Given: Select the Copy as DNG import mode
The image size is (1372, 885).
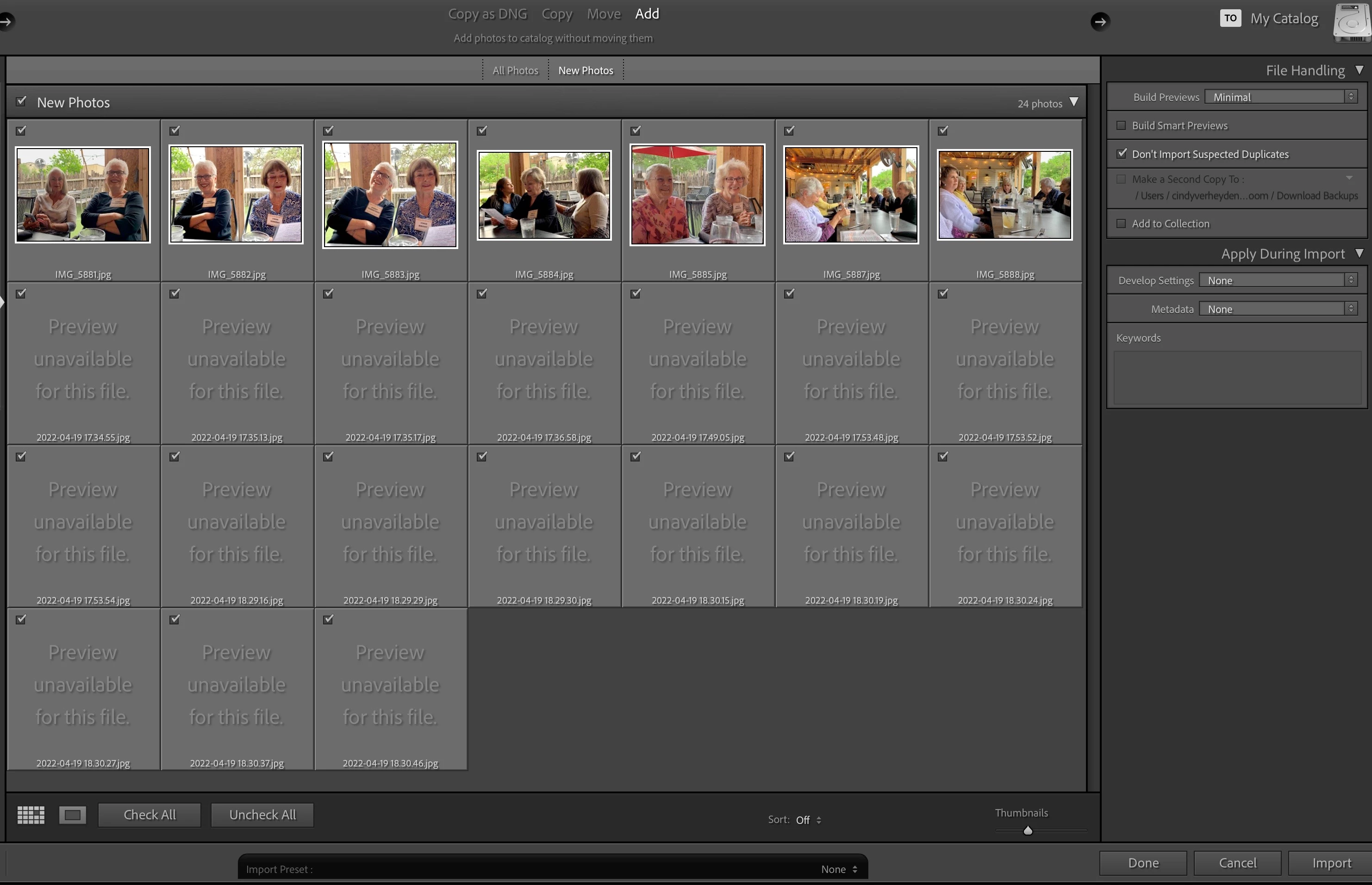Looking at the screenshot, I should [x=487, y=14].
